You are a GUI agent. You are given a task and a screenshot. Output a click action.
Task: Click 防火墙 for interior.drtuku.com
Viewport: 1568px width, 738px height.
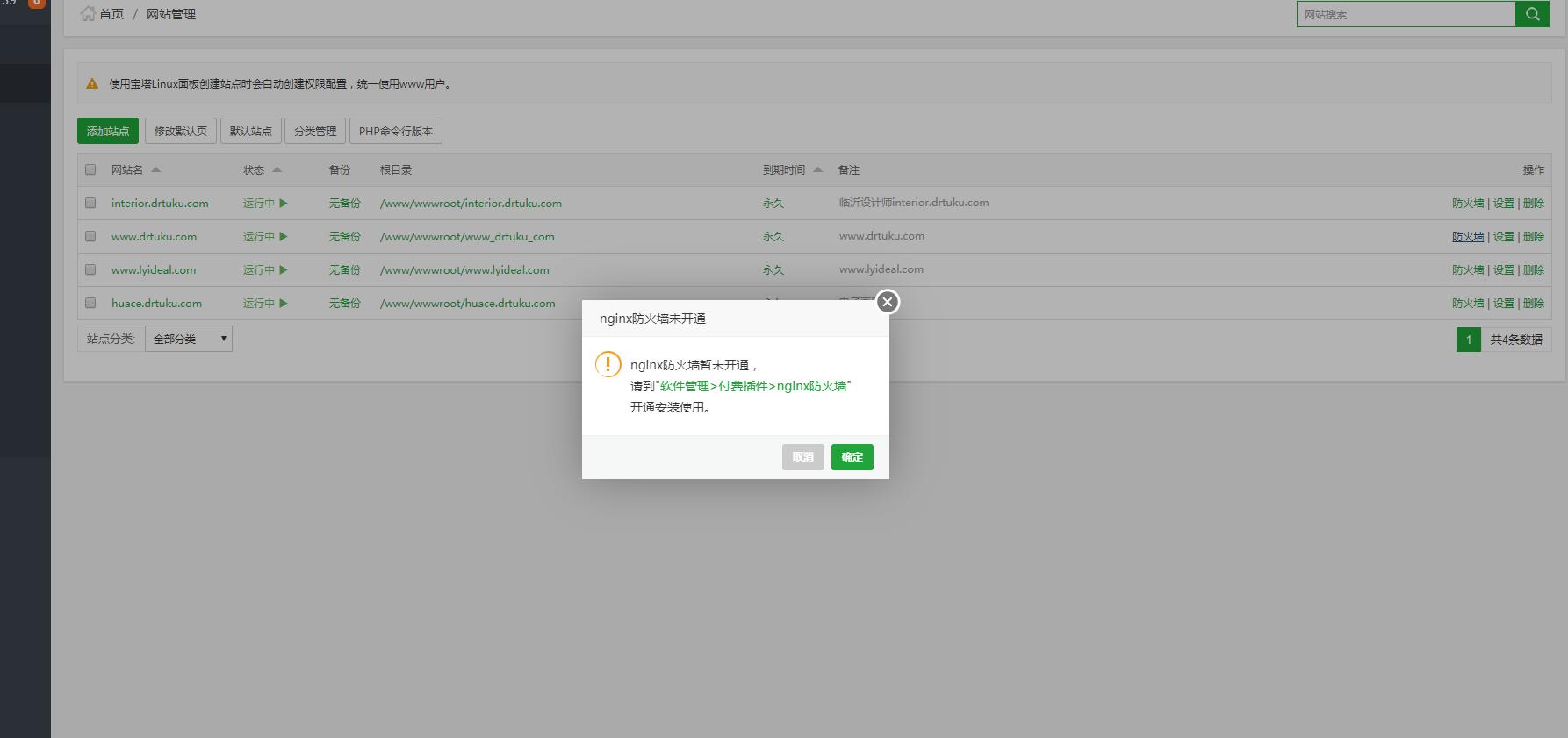[1468, 203]
